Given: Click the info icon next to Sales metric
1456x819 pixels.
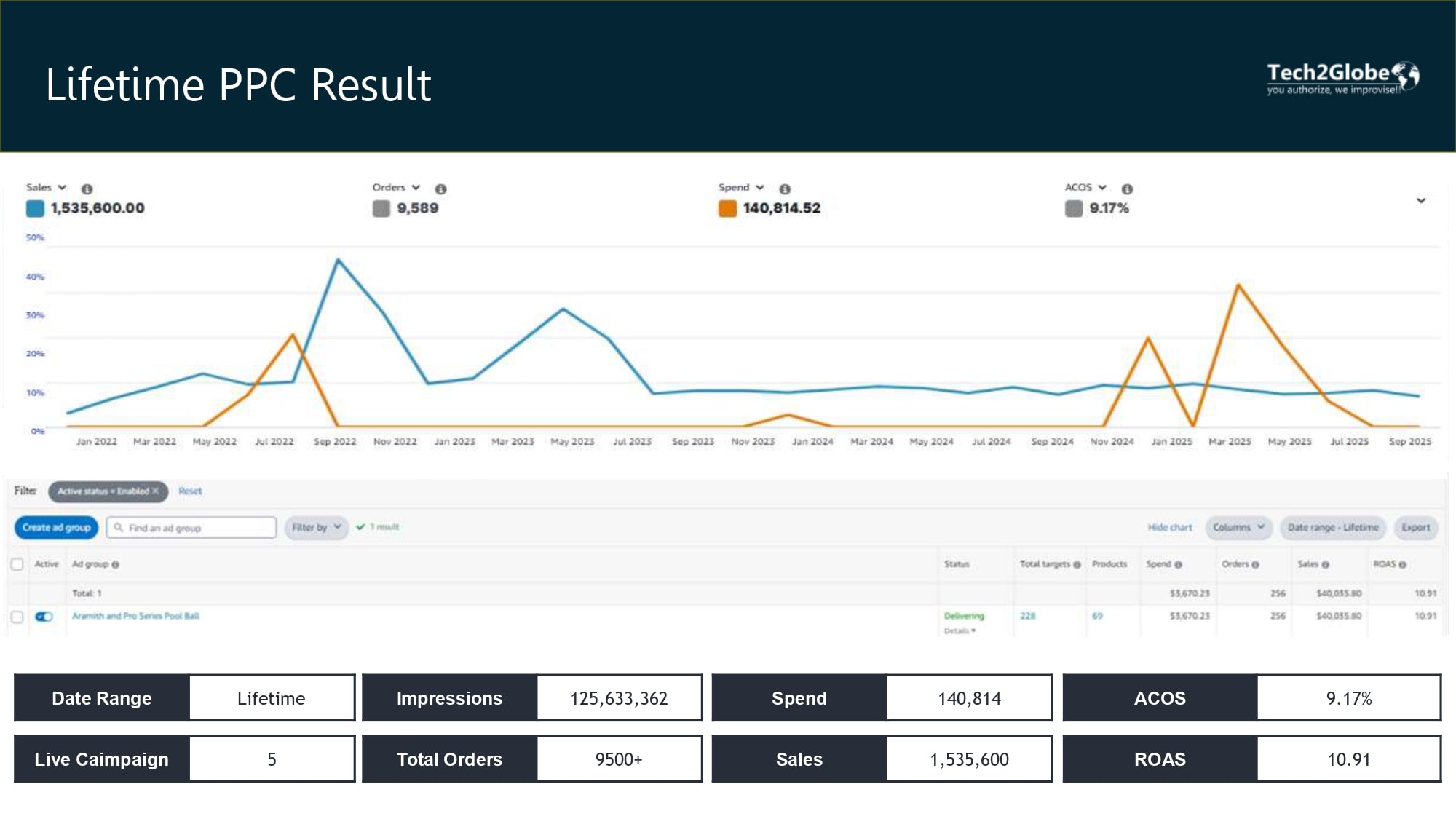Looking at the screenshot, I should (87, 189).
